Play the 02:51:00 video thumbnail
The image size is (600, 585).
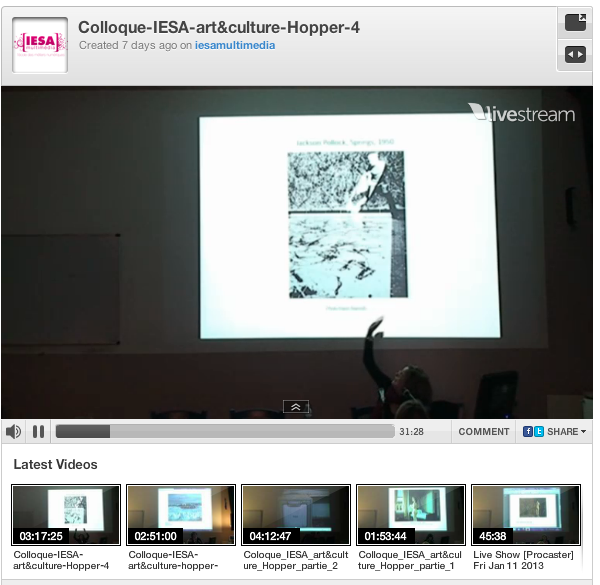pos(181,515)
